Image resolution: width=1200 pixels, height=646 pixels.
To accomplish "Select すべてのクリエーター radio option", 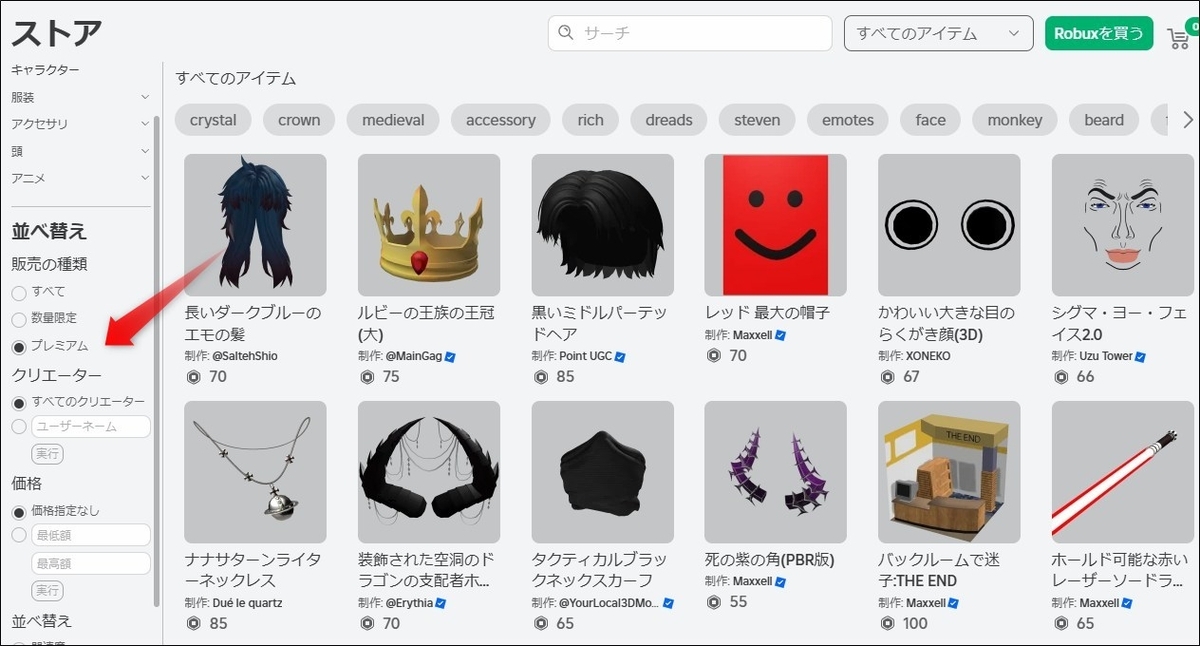I will tap(19, 402).
